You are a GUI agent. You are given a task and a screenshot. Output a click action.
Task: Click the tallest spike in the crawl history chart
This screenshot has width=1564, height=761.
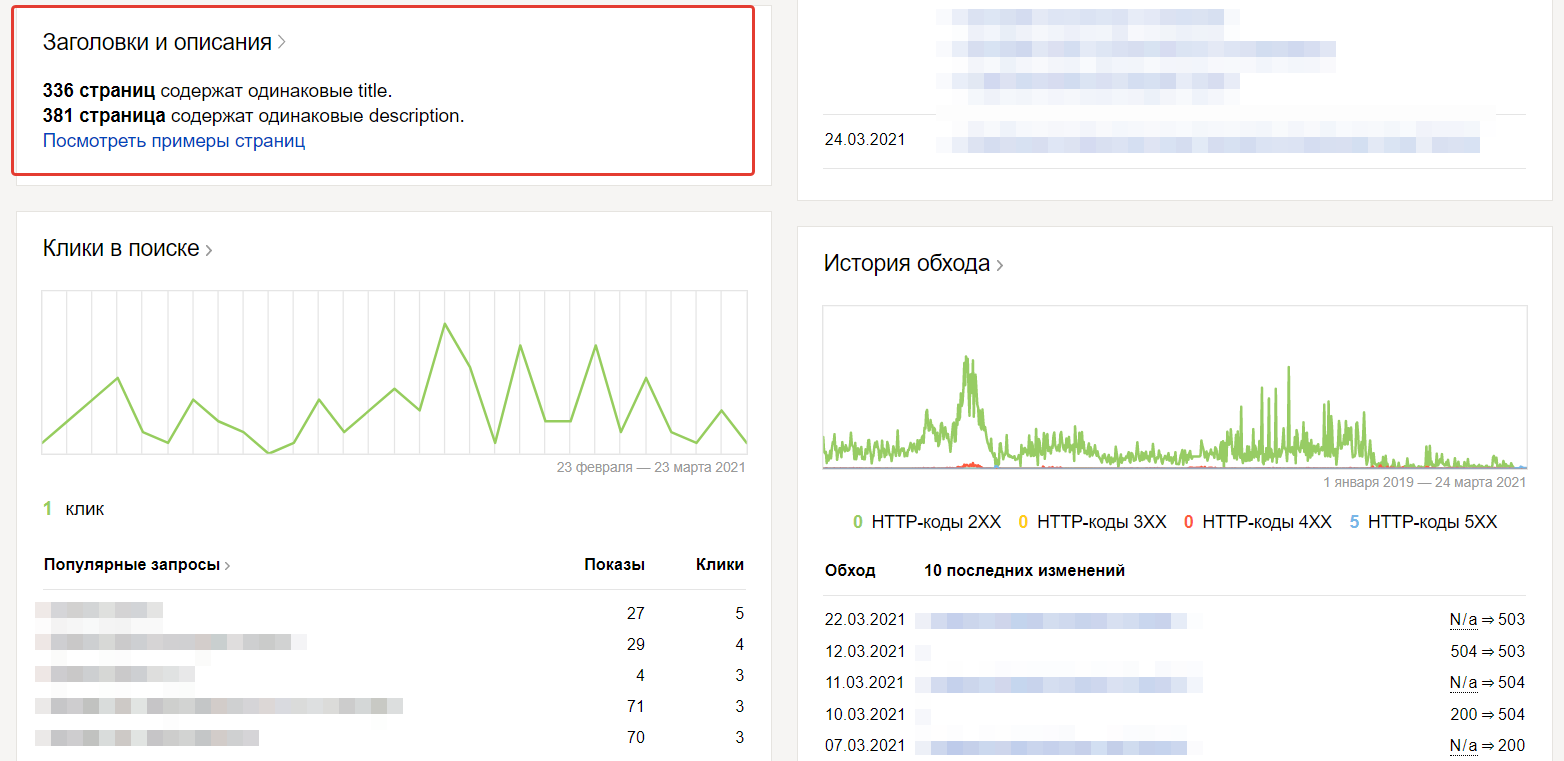(x=967, y=358)
